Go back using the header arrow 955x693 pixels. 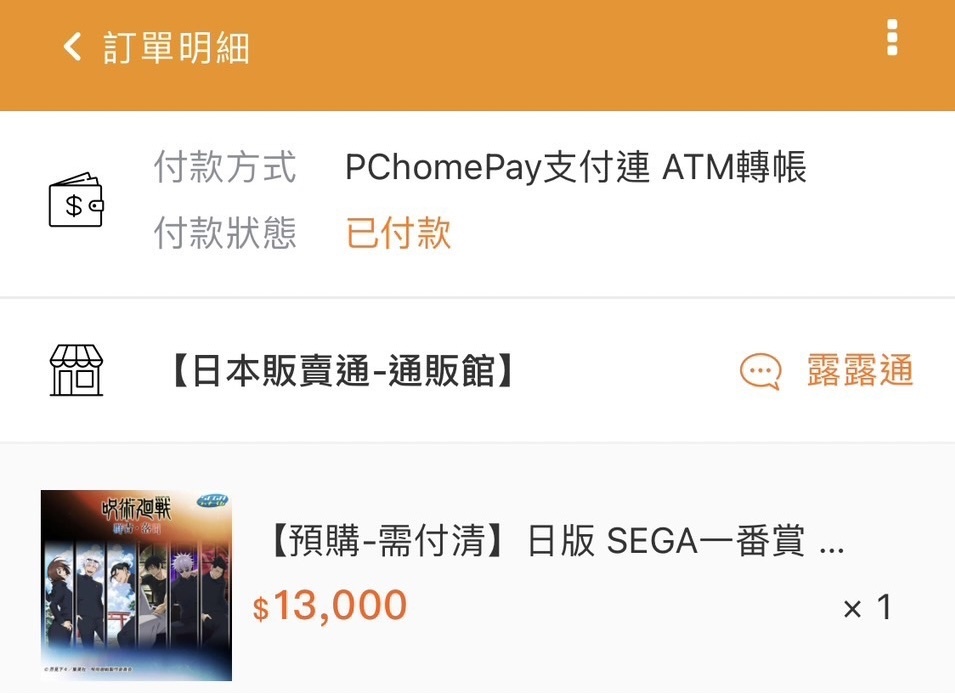point(72,46)
